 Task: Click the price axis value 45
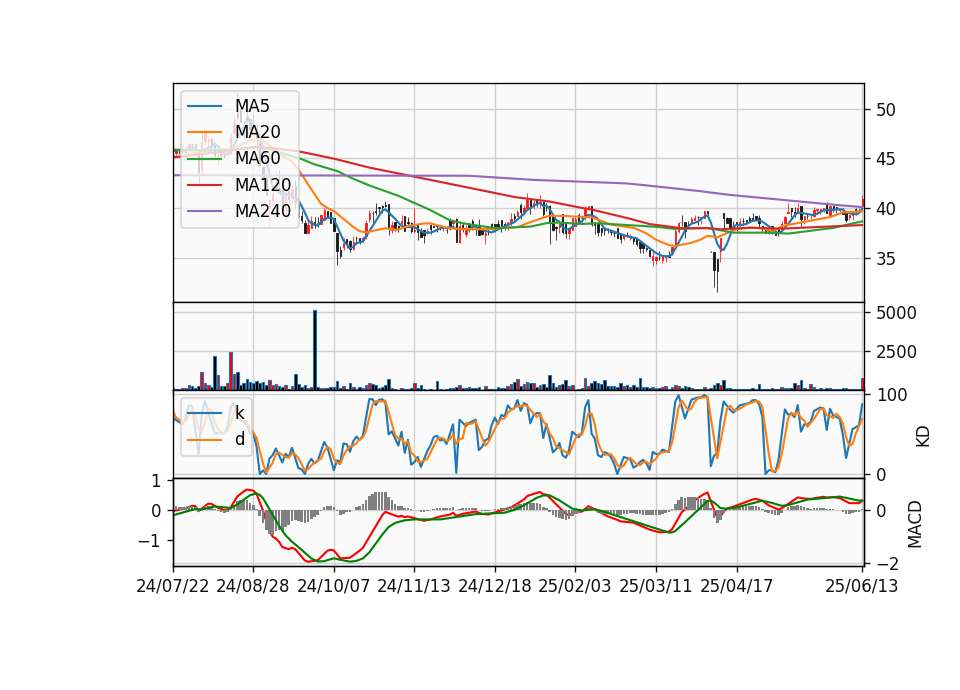tap(886, 159)
